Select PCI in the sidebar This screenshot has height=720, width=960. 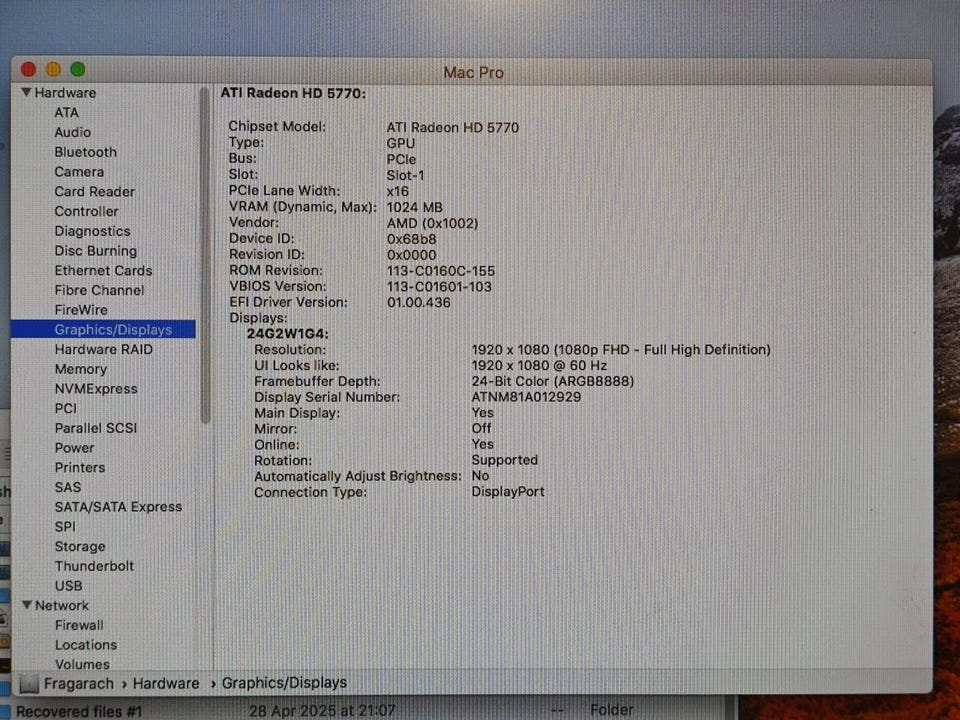coord(66,408)
